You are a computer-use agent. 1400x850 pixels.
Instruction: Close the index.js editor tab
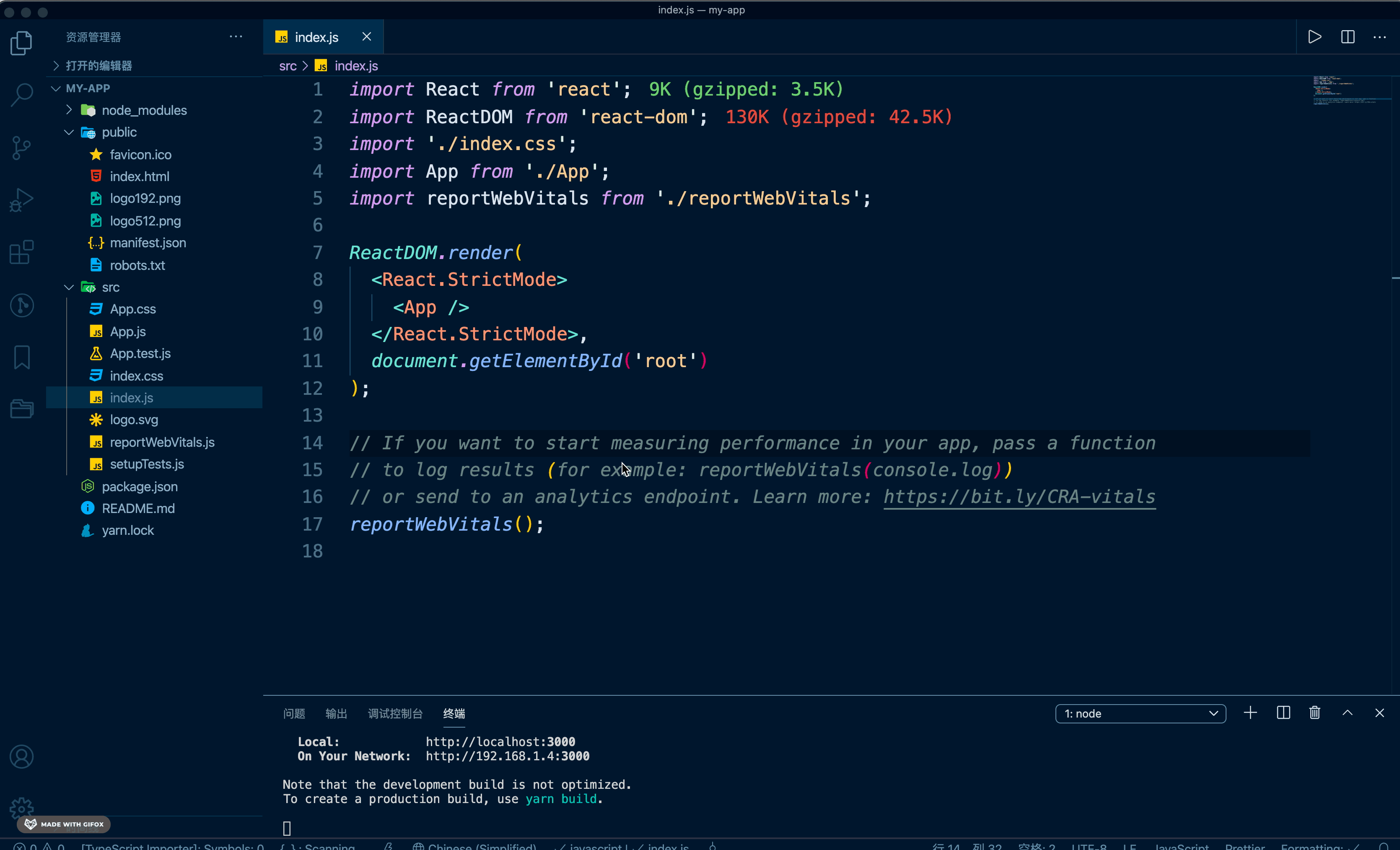[x=366, y=36]
